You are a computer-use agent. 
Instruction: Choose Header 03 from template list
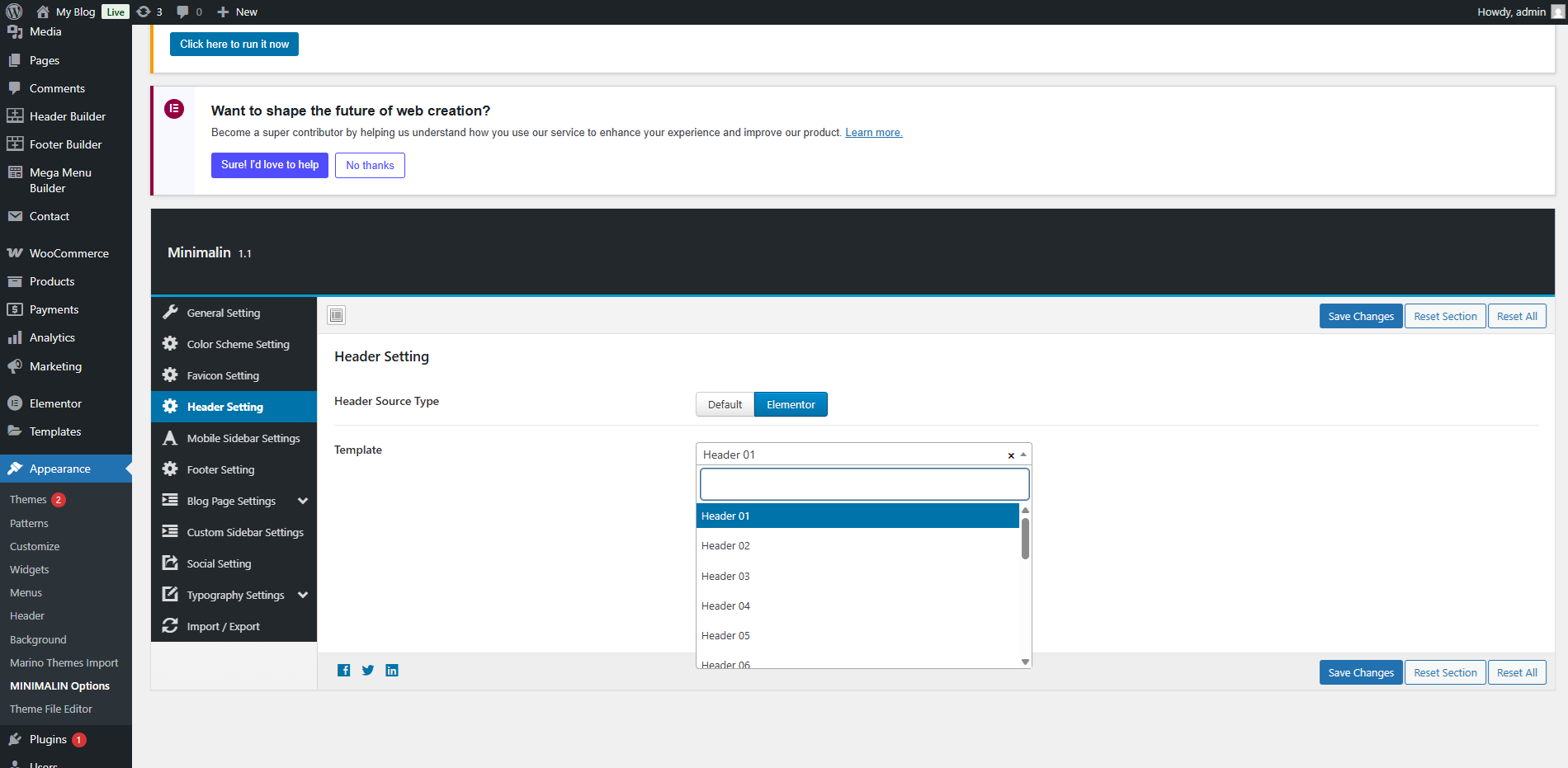(725, 576)
